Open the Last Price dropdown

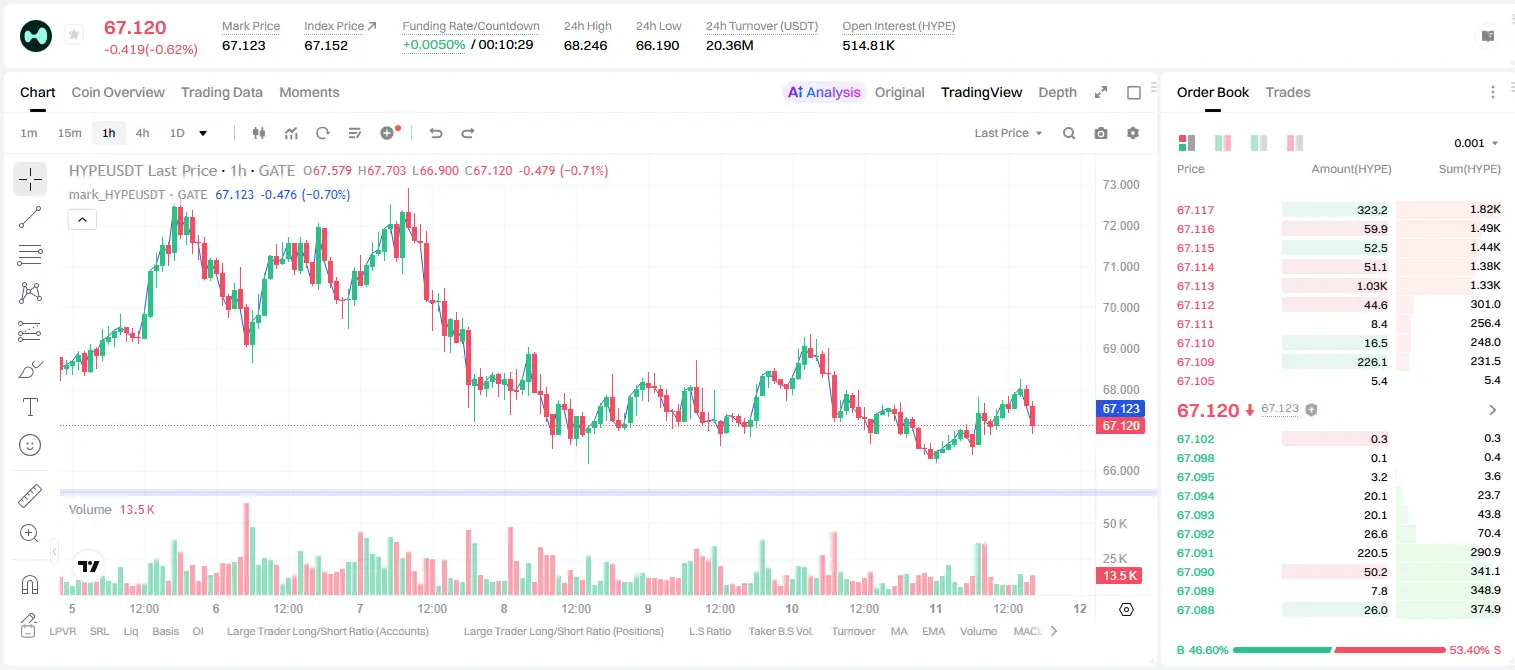click(x=1008, y=133)
